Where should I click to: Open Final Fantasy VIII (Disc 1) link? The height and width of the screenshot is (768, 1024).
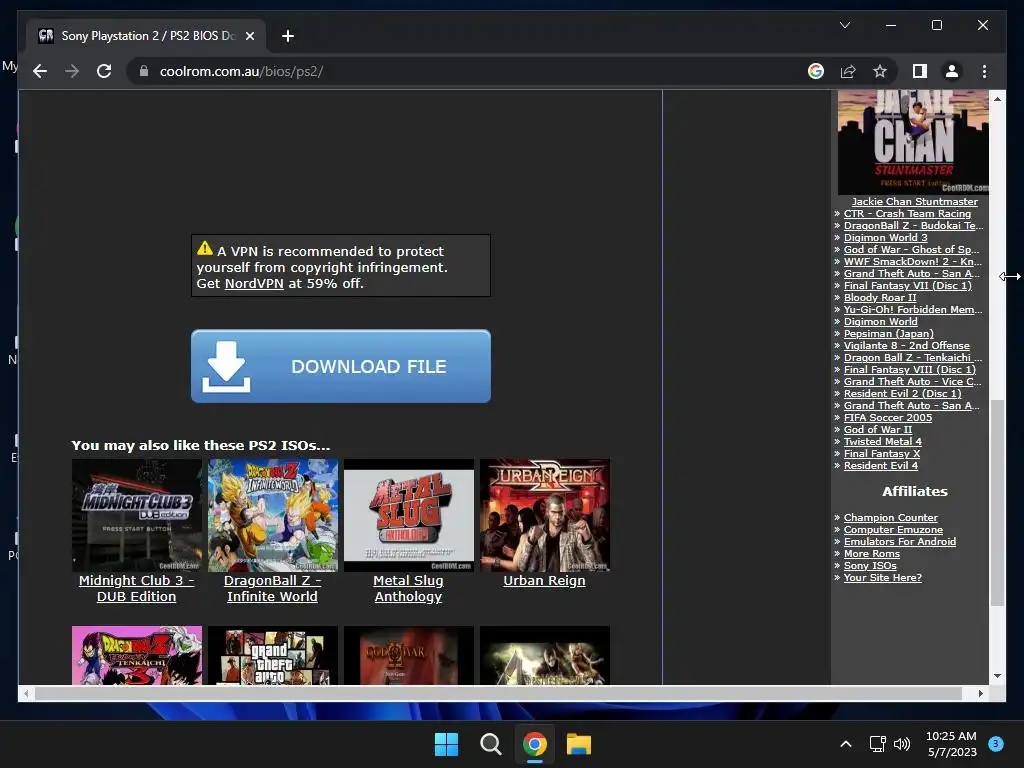tap(910, 370)
